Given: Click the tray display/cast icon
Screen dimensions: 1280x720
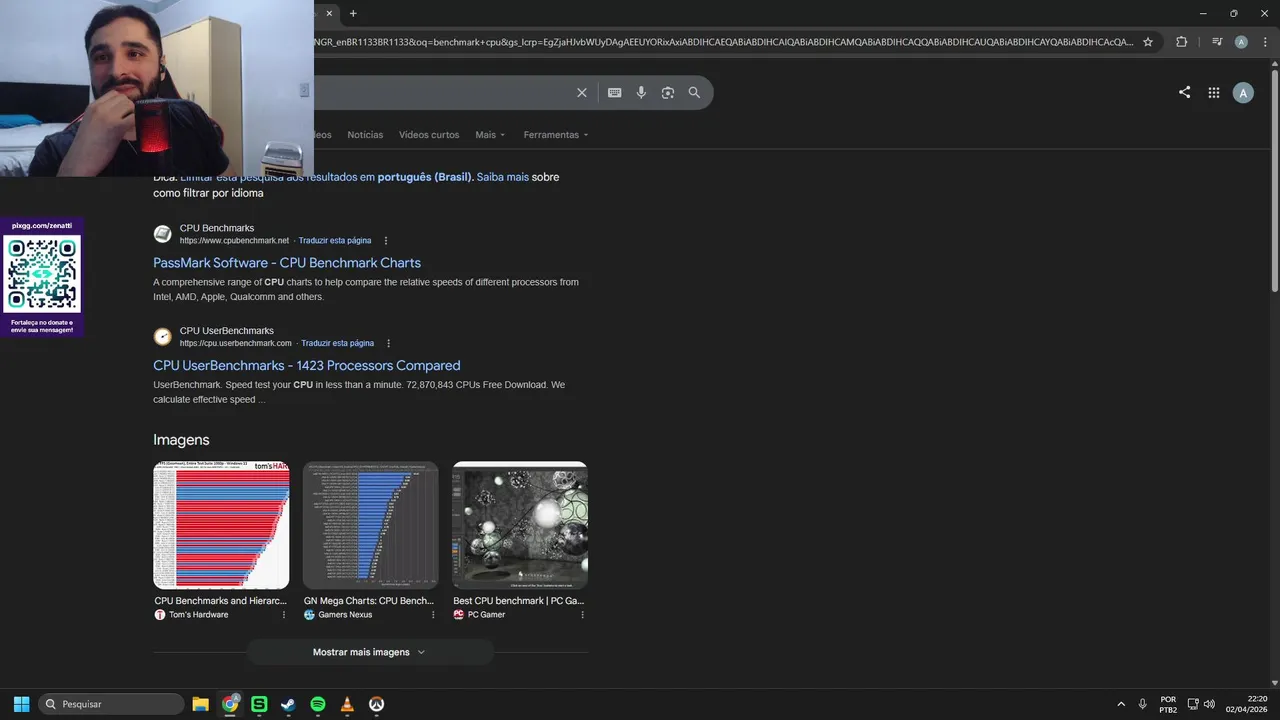Looking at the screenshot, I should pos(1192,704).
